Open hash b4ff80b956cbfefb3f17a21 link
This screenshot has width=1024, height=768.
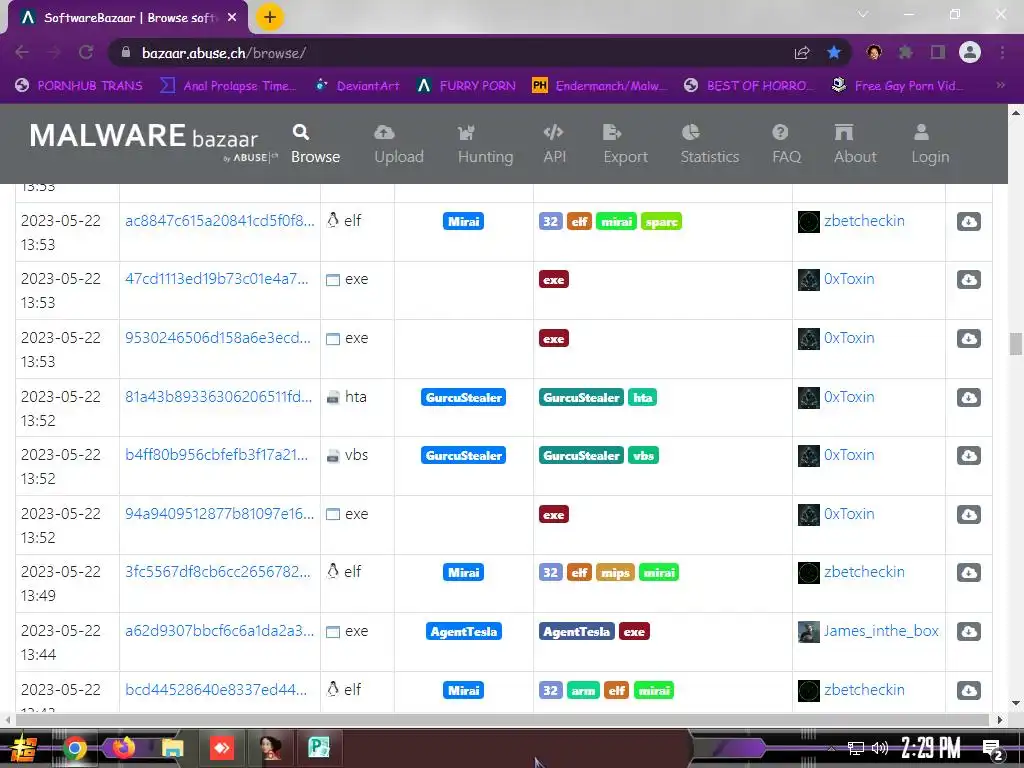point(216,455)
